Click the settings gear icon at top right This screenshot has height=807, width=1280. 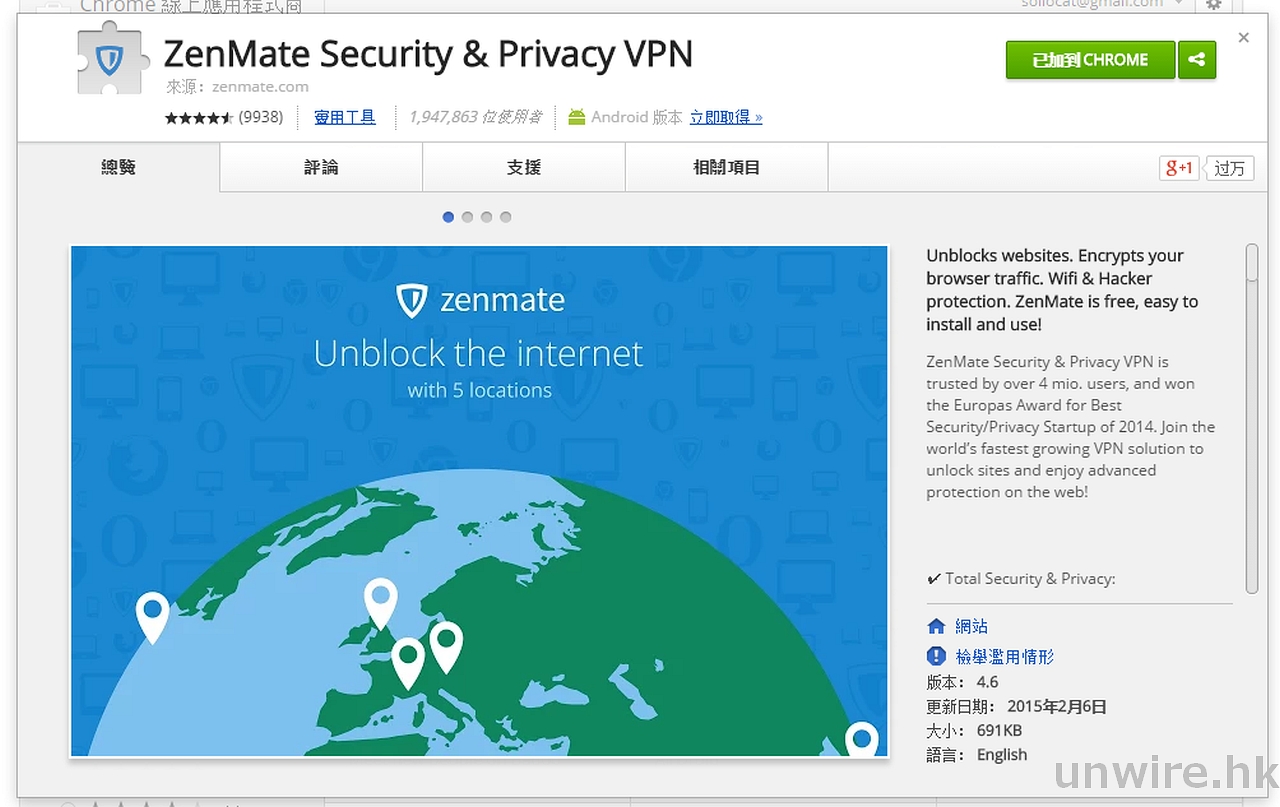1213,5
